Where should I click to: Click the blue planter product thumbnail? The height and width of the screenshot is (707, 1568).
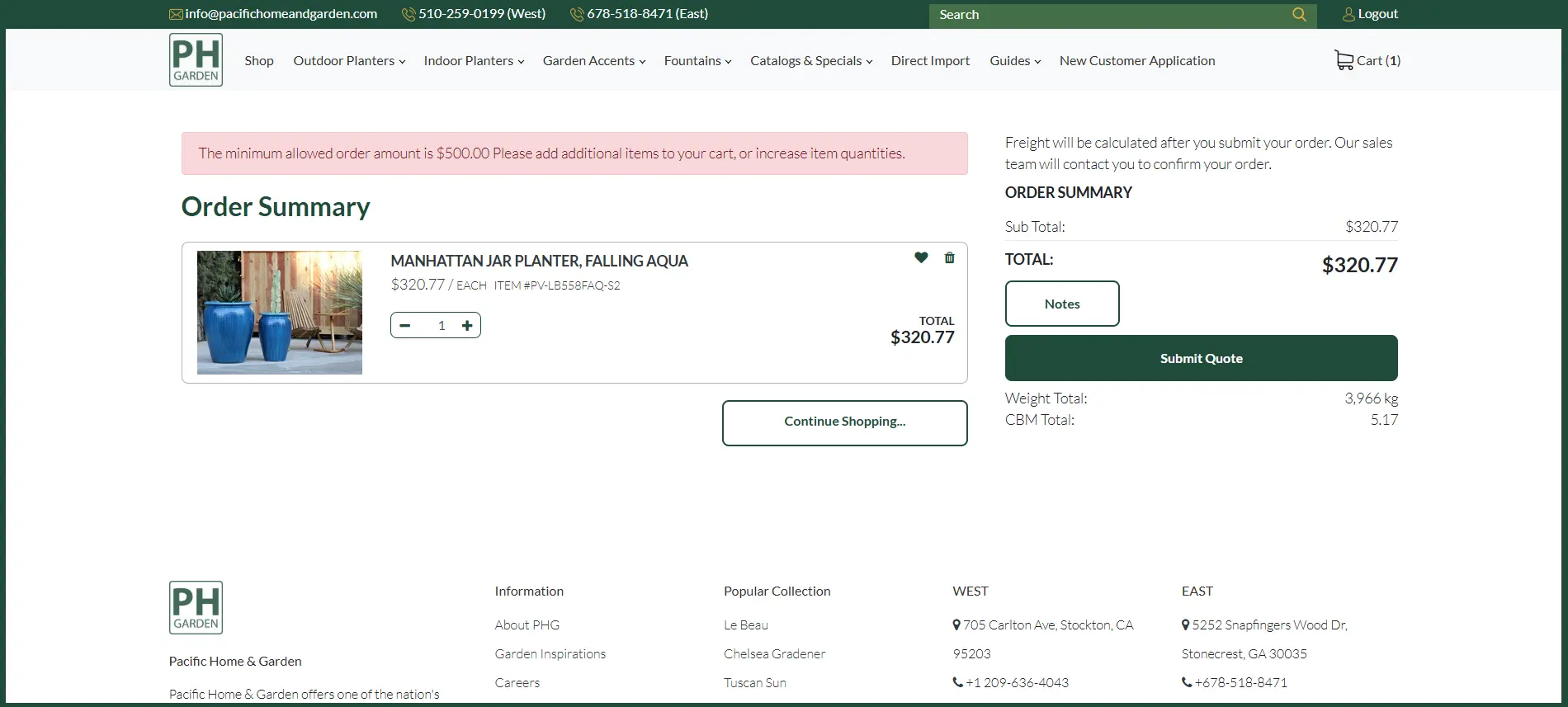[x=280, y=313]
